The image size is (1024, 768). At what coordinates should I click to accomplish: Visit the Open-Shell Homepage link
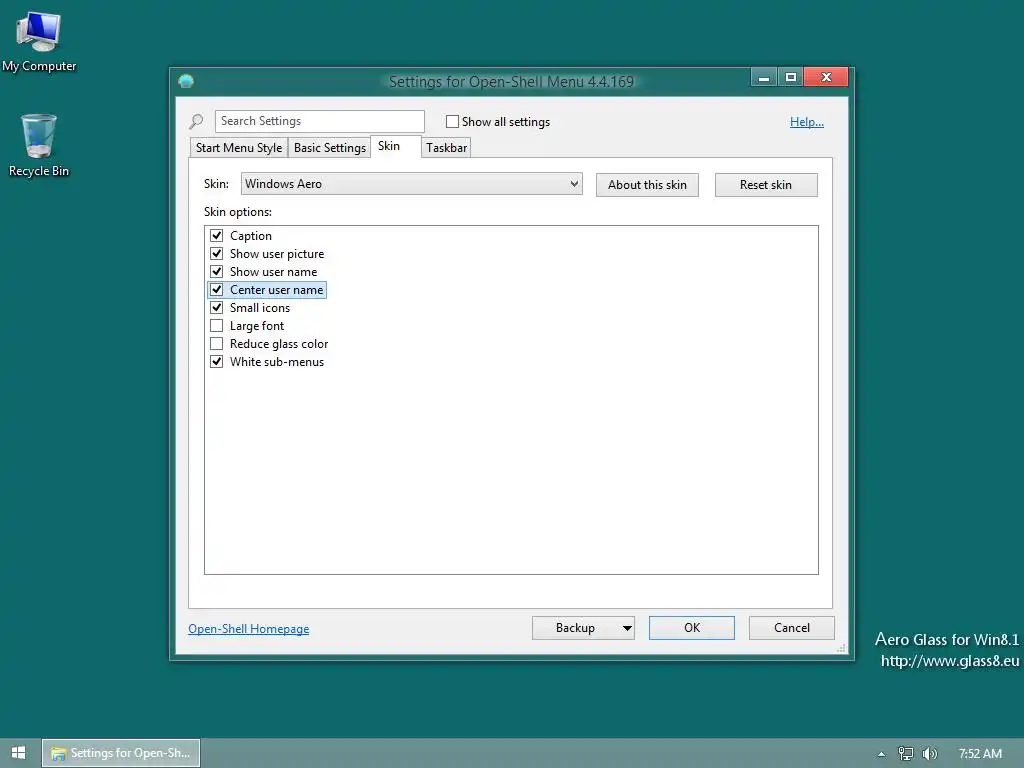249,629
